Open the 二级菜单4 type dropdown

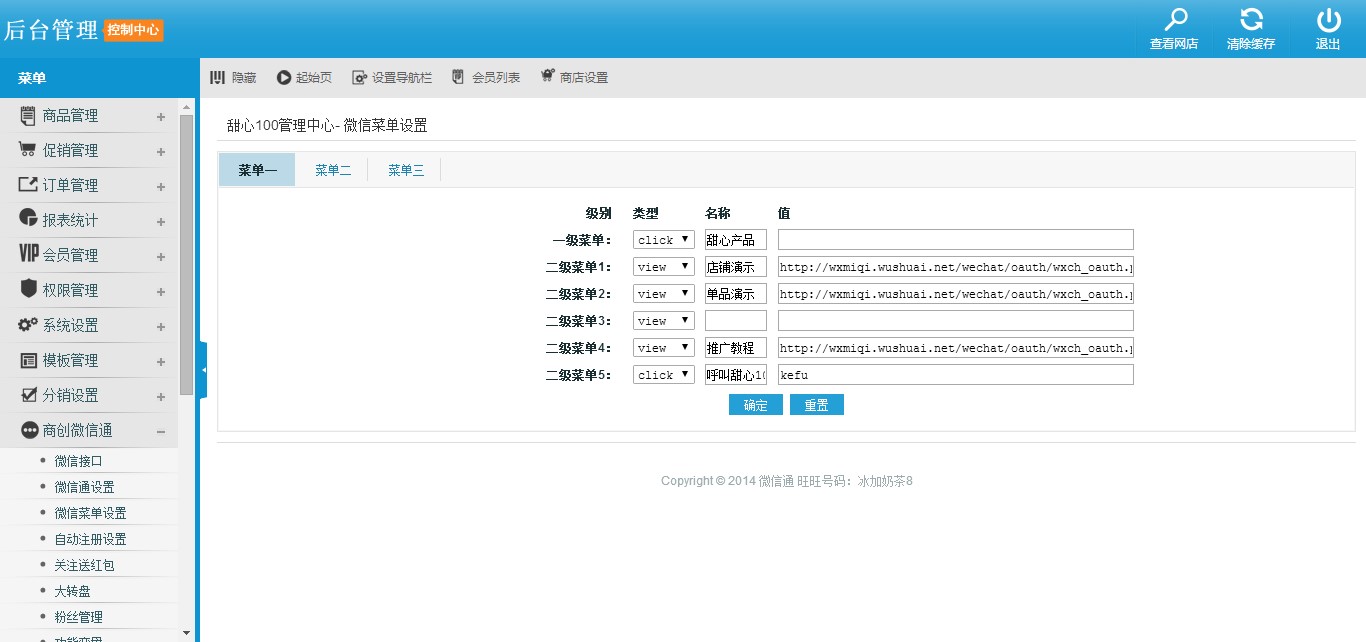664,347
